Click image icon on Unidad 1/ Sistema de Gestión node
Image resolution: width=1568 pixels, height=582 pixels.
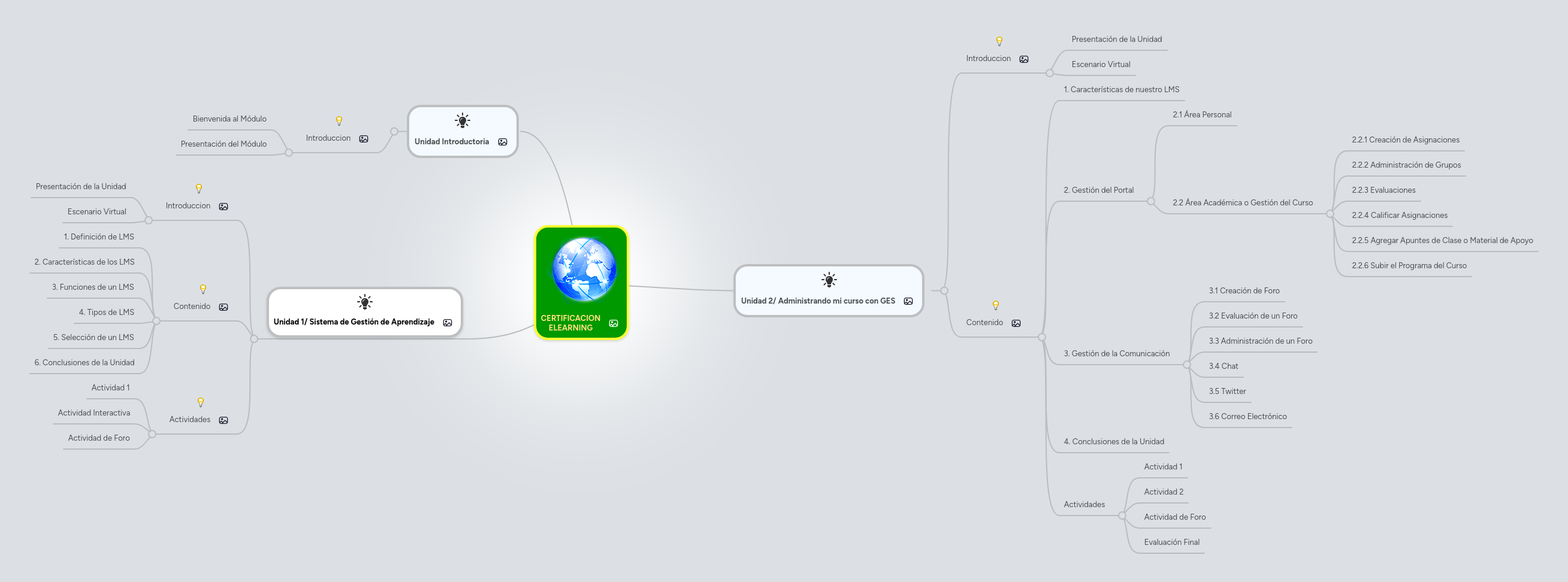point(448,322)
